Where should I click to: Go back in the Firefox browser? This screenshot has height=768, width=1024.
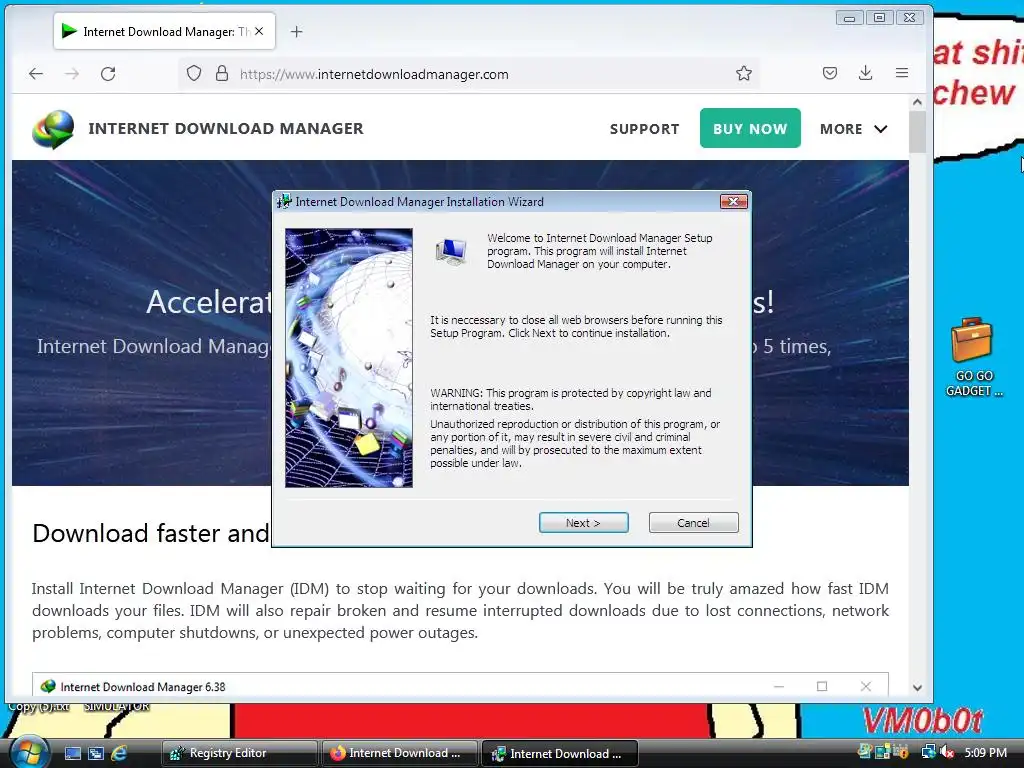pyautogui.click(x=36, y=74)
